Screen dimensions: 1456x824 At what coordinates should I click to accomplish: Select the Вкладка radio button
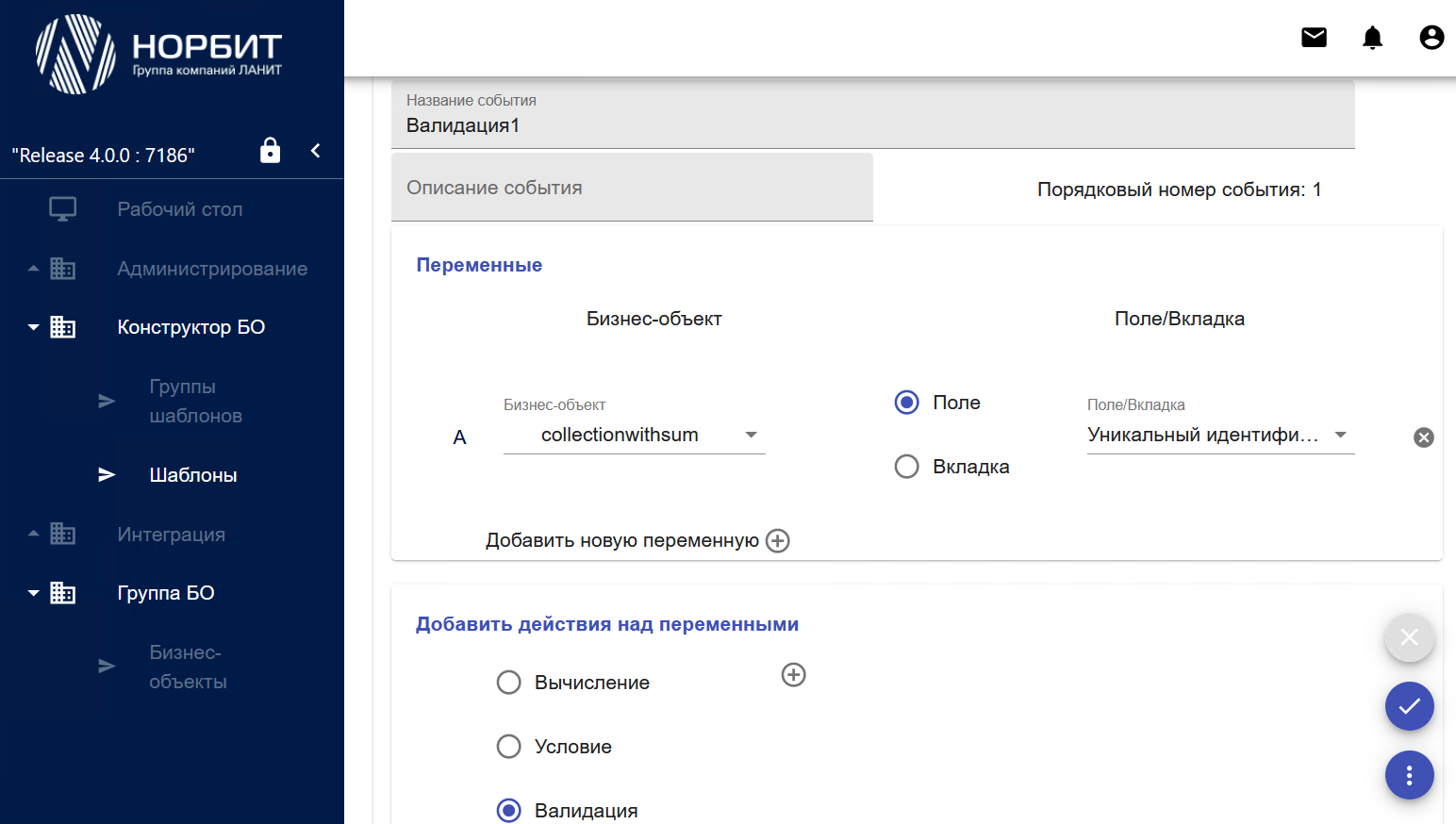906,467
